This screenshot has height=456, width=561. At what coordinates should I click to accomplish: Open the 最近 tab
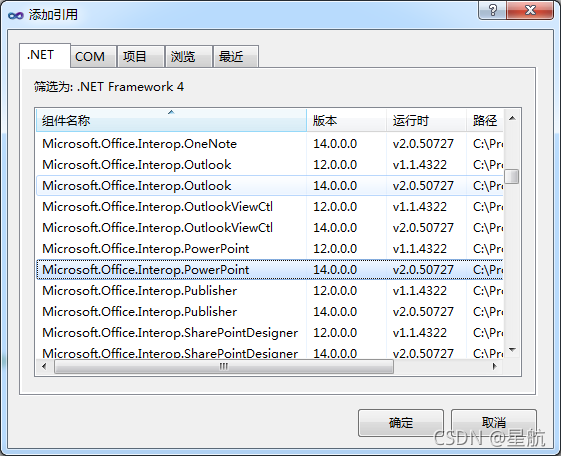pos(236,57)
